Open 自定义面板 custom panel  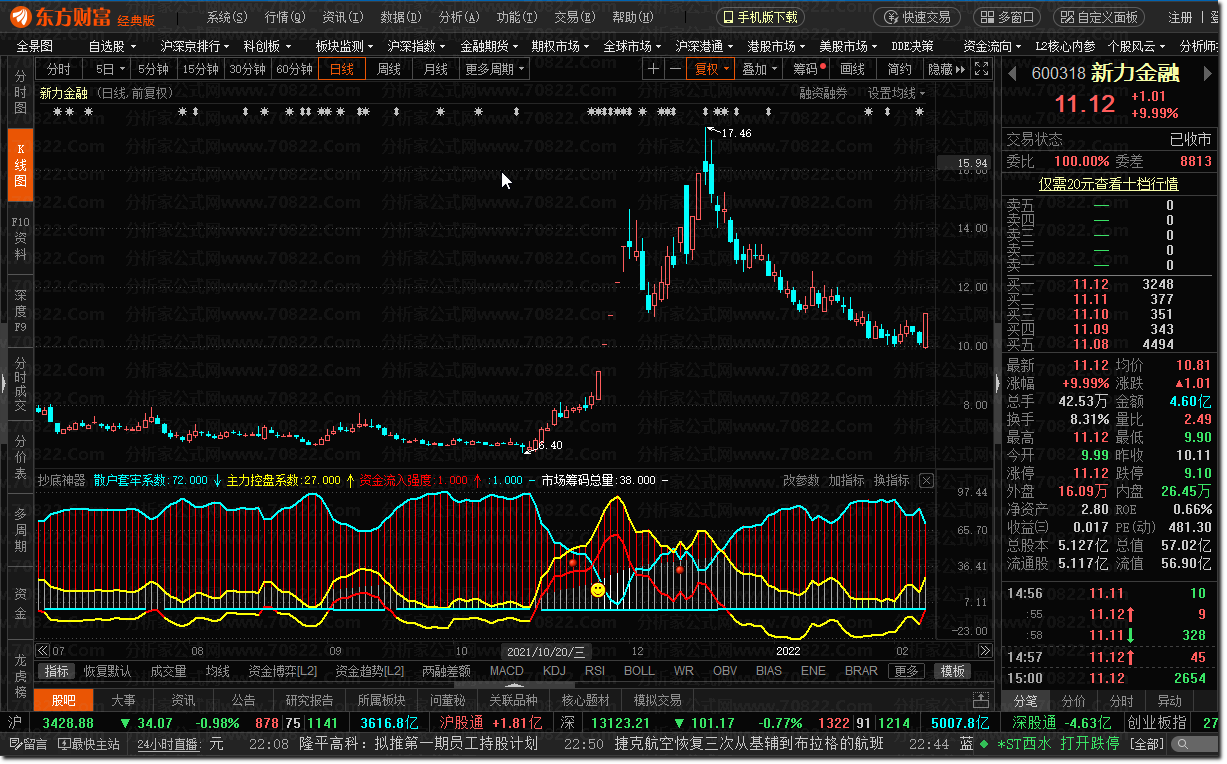tap(1100, 17)
